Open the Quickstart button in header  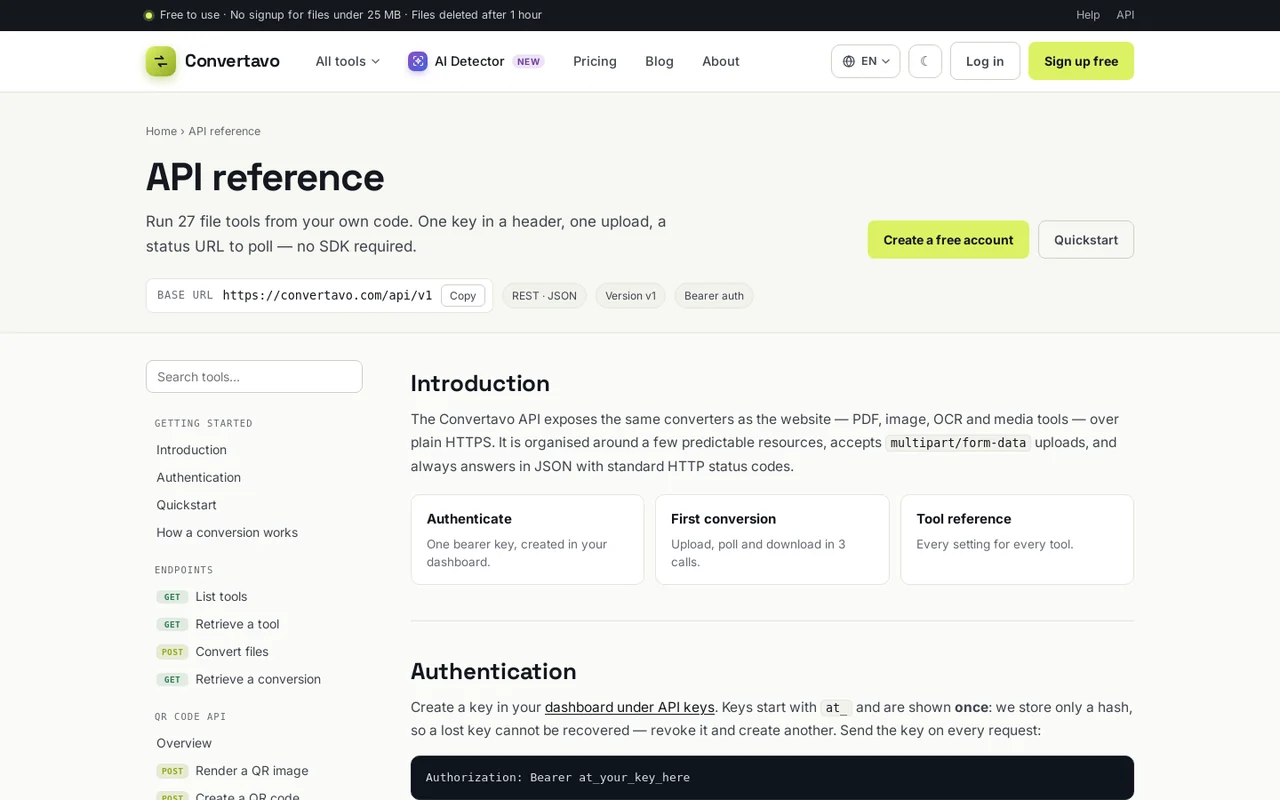pos(1086,240)
